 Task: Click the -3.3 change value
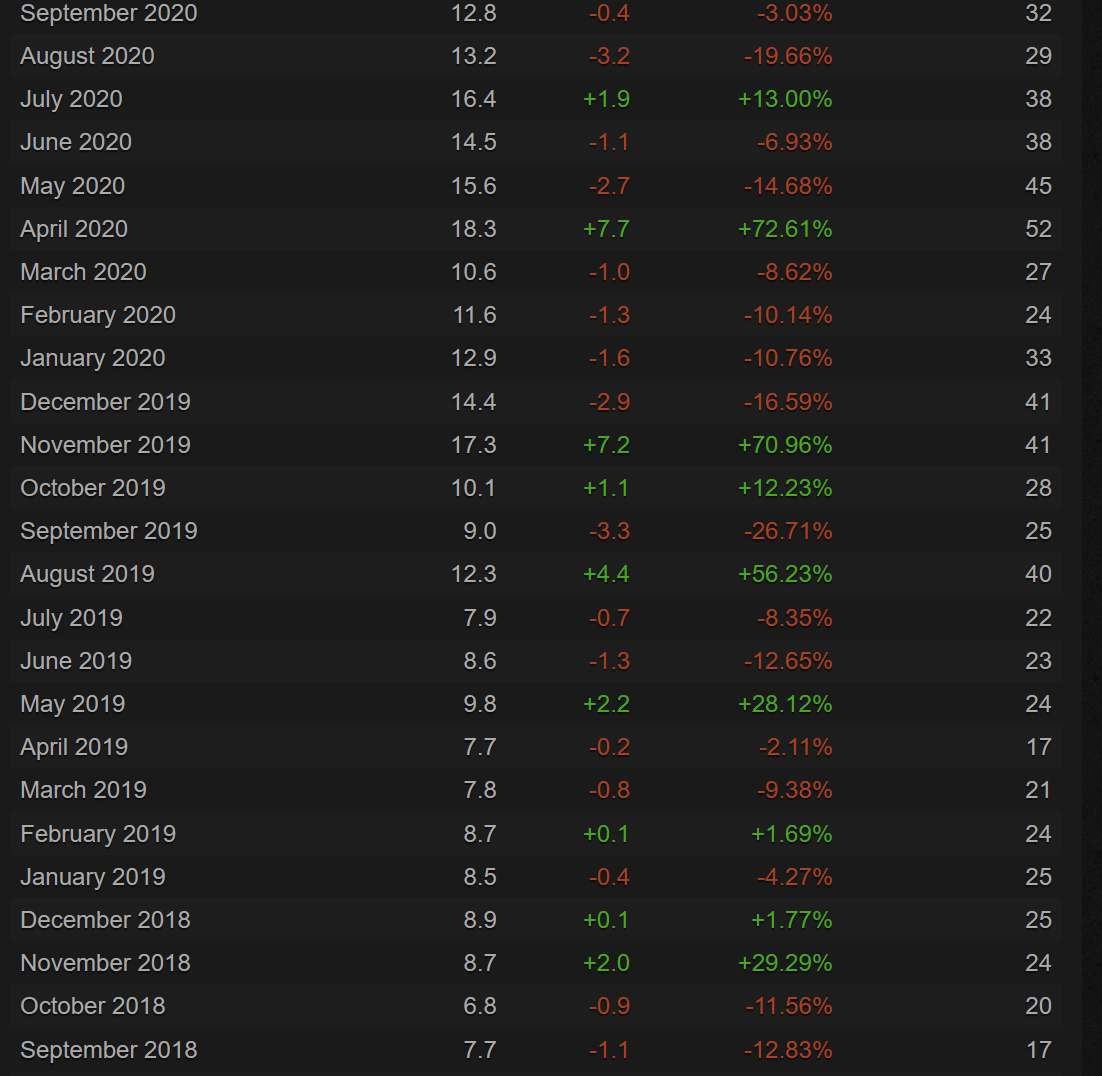click(x=609, y=531)
